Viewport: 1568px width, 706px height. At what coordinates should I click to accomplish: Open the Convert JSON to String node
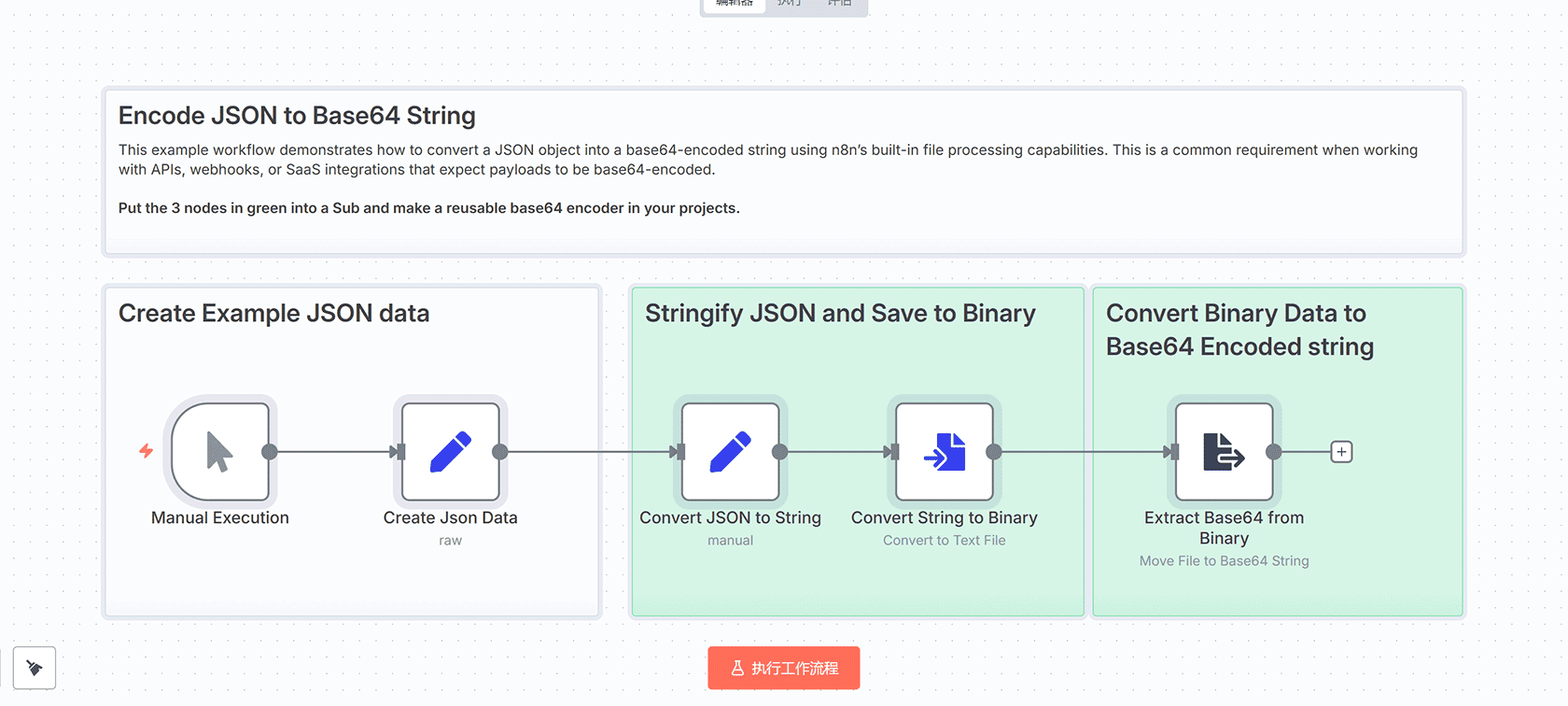click(x=730, y=452)
